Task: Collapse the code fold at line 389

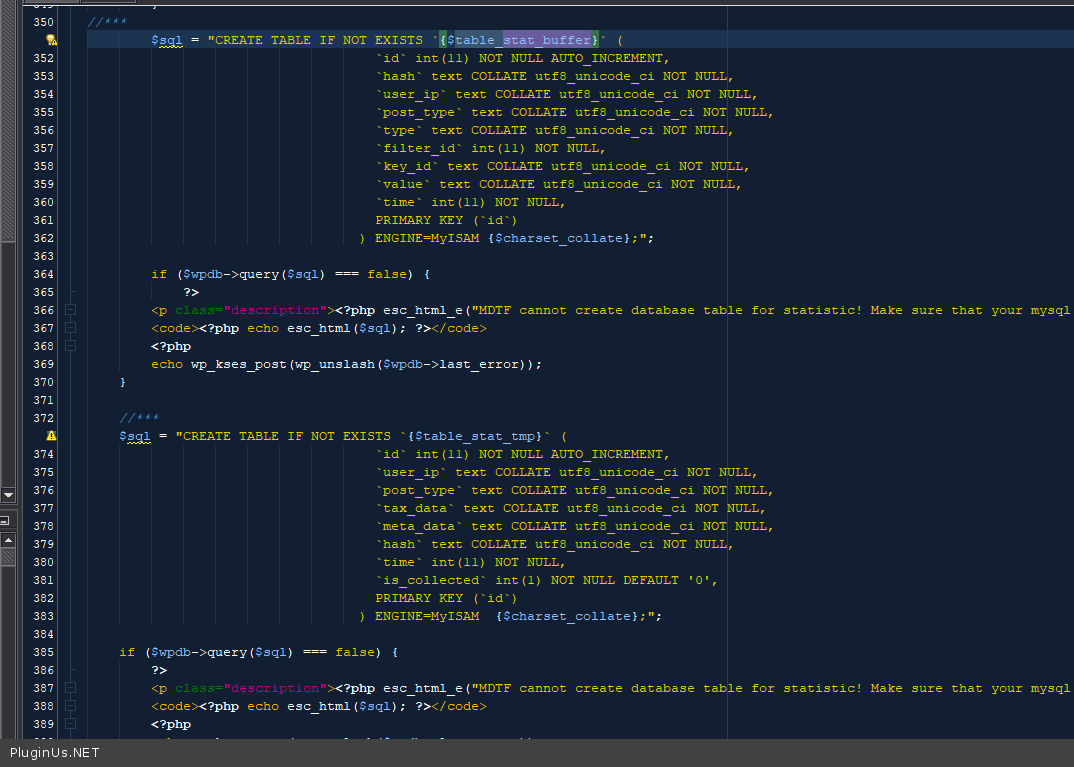Action: coord(70,724)
